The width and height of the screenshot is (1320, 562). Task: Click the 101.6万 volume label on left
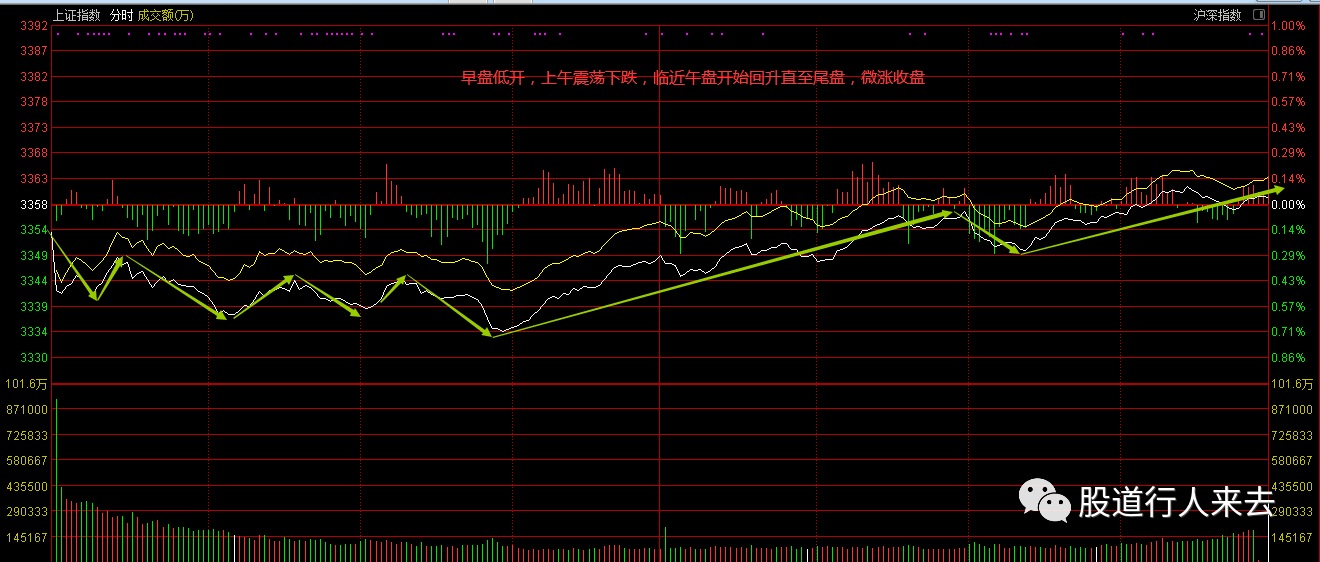(x=25, y=384)
